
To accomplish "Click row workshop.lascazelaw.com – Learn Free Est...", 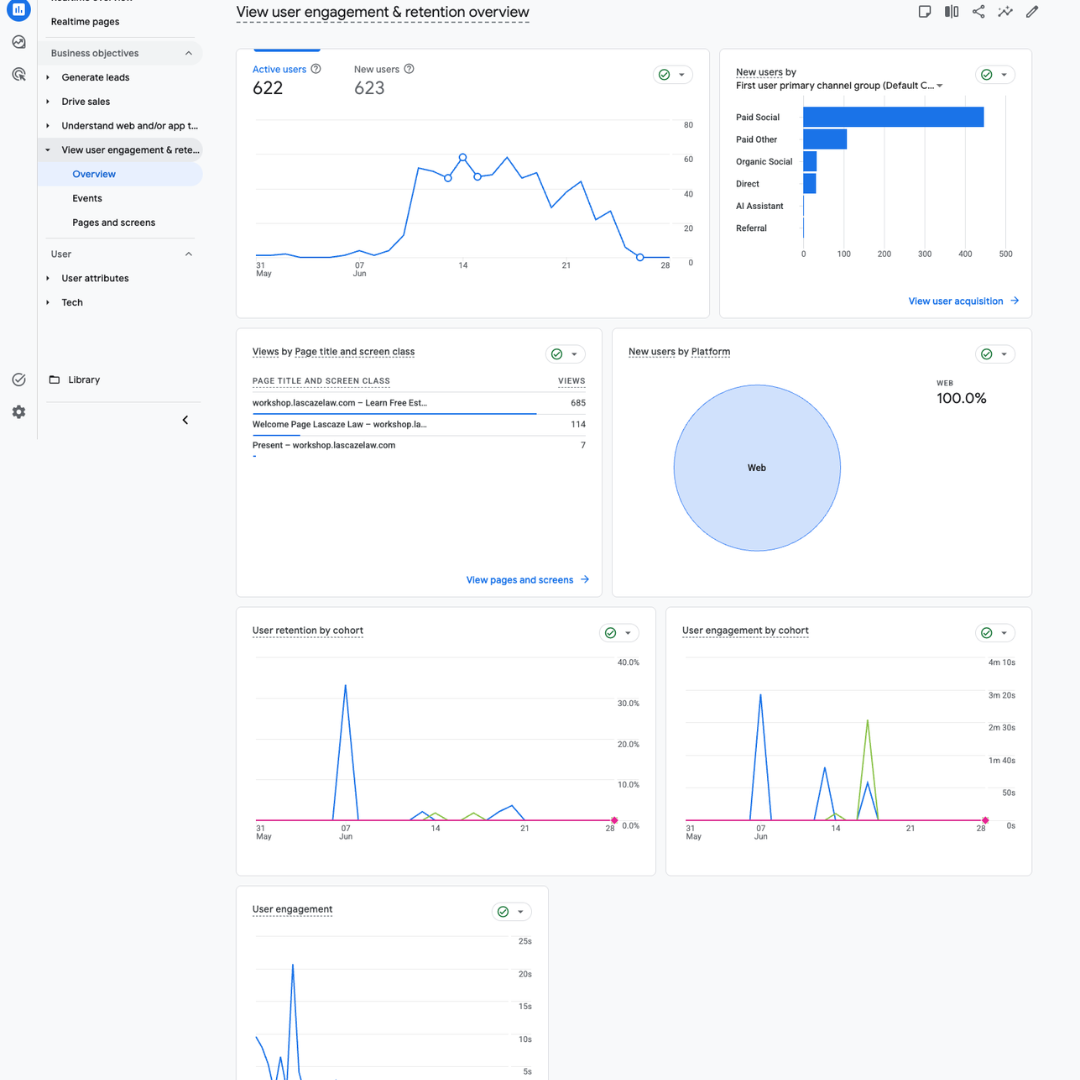I will click(419, 404).
